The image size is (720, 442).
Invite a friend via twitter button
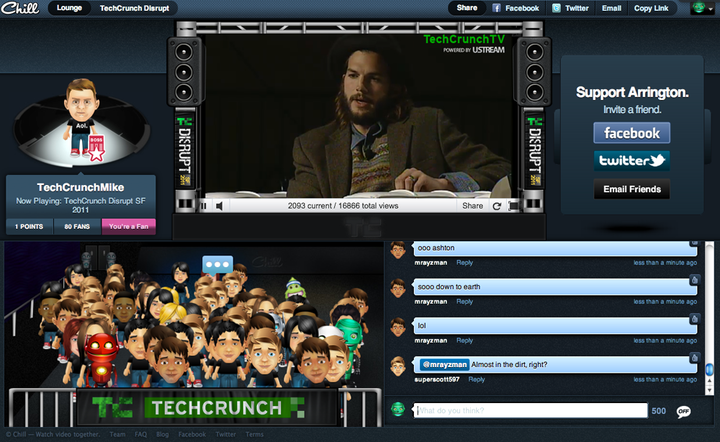(631, 161)
